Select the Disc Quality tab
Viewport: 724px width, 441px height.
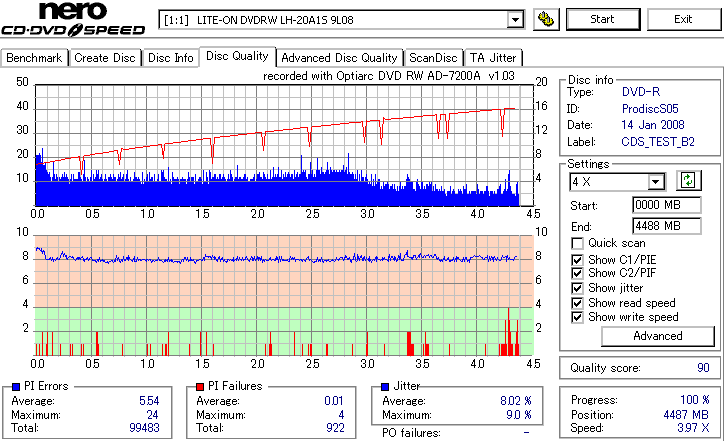point(237,56)
